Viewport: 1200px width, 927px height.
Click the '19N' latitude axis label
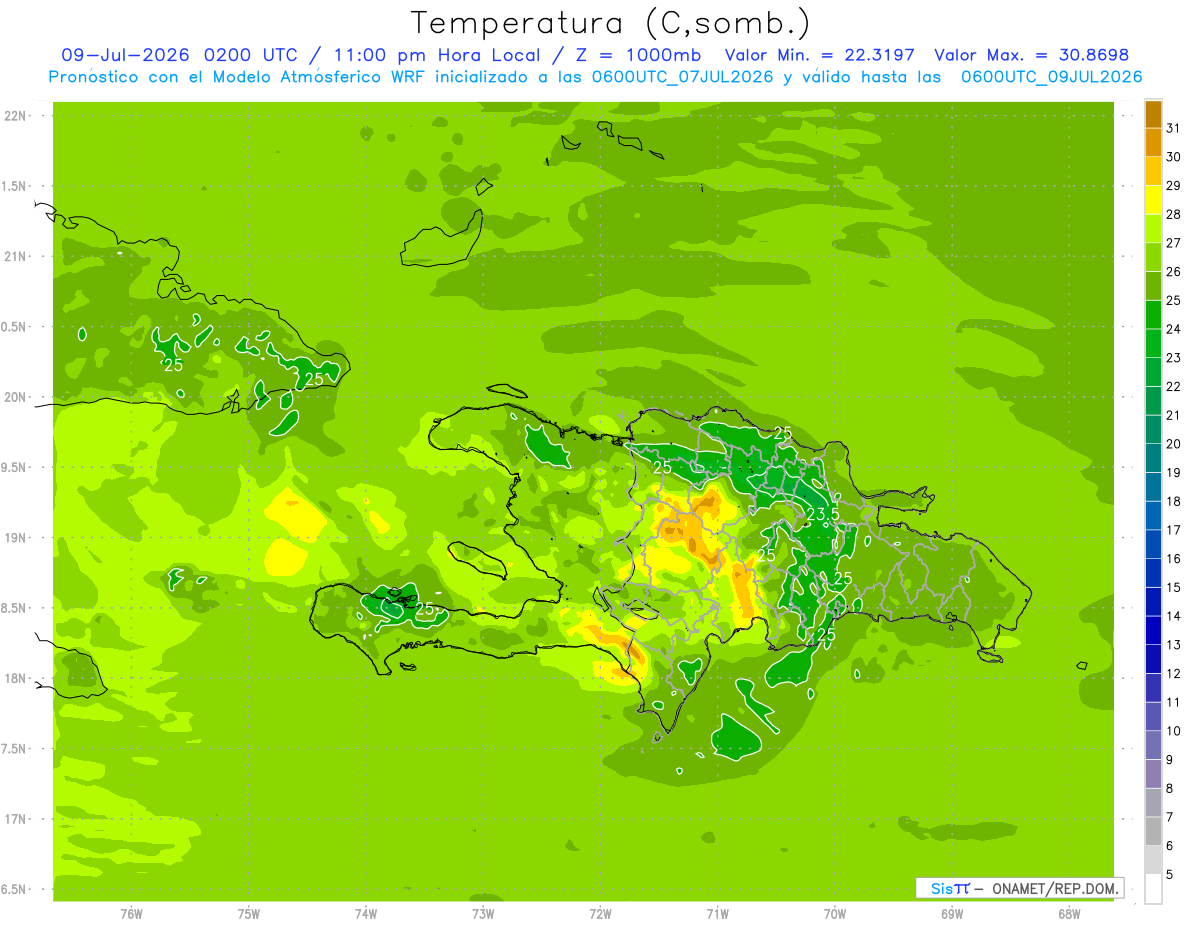click(16, 538)
